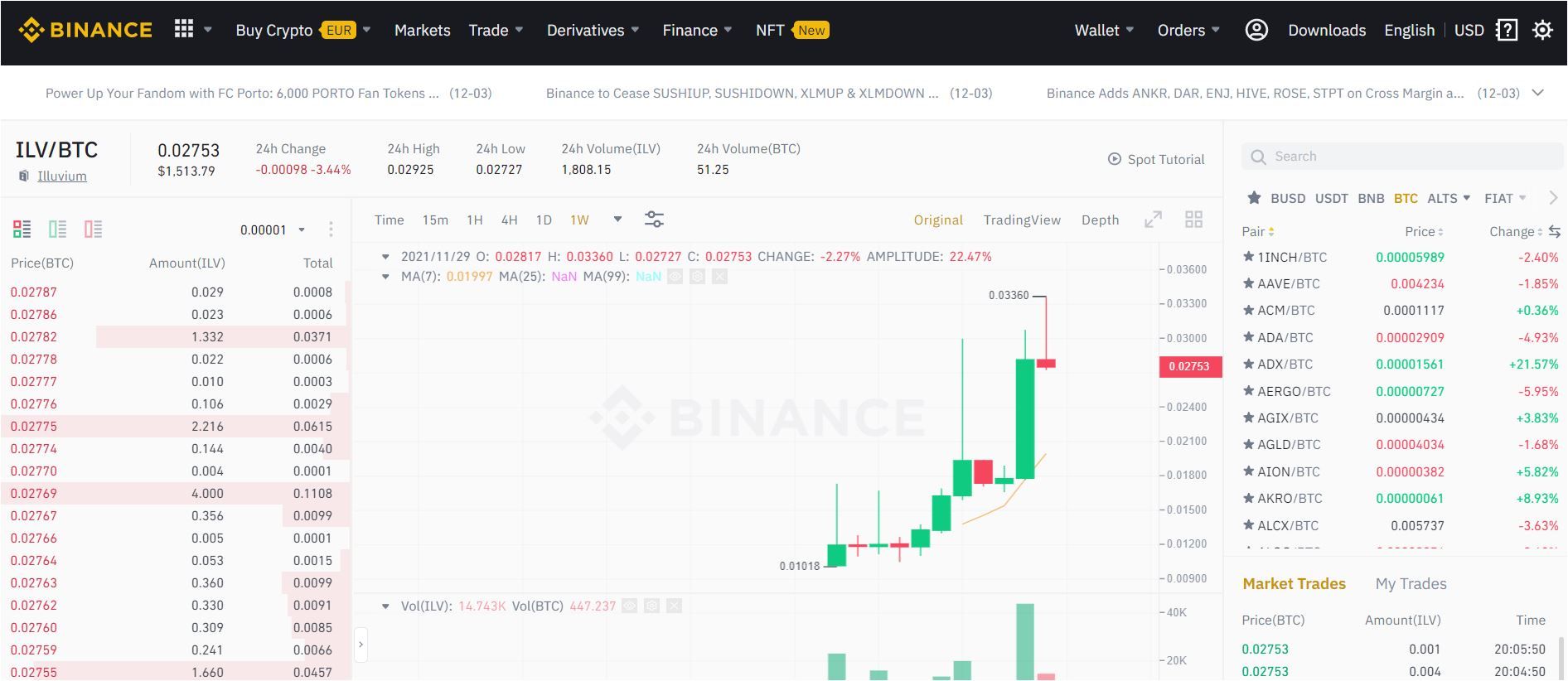1568x681 pixels.
Task: Click the search magnifier icon
Action: (x=1258, y=157)
